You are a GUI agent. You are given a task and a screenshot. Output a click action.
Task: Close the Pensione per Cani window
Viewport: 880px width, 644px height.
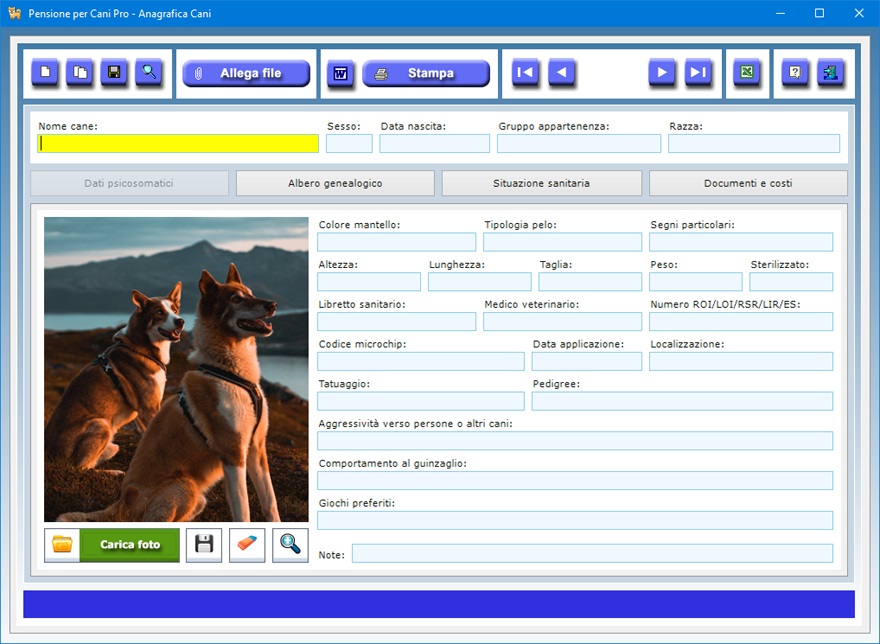pyautogui.click(x=859, y=13)
